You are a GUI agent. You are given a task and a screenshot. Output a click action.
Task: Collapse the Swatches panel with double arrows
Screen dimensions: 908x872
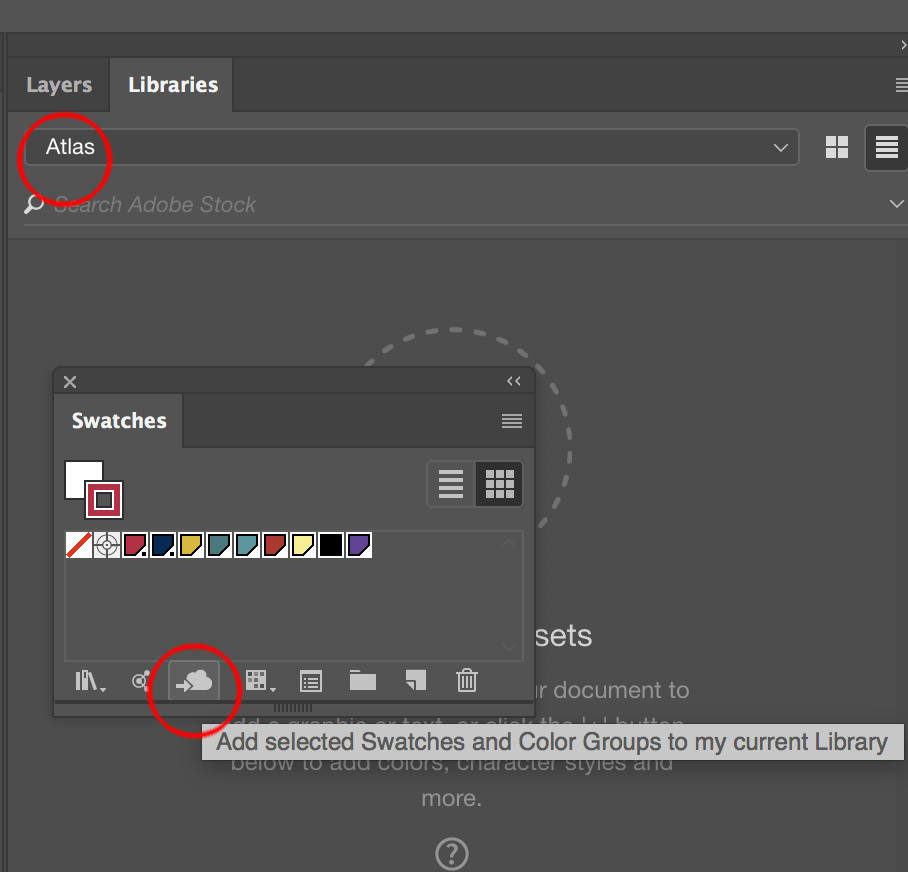514,381
